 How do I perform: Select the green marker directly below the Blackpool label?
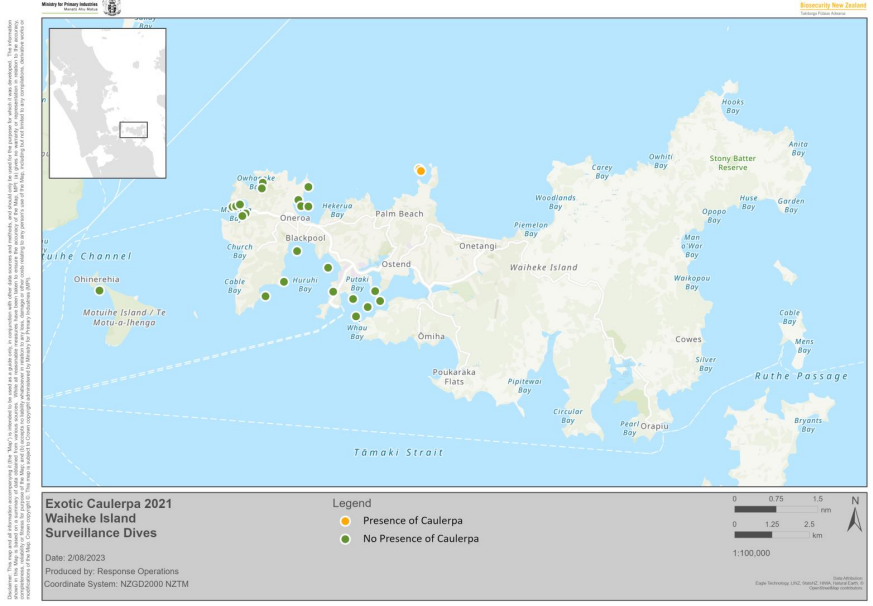(297, 251)
